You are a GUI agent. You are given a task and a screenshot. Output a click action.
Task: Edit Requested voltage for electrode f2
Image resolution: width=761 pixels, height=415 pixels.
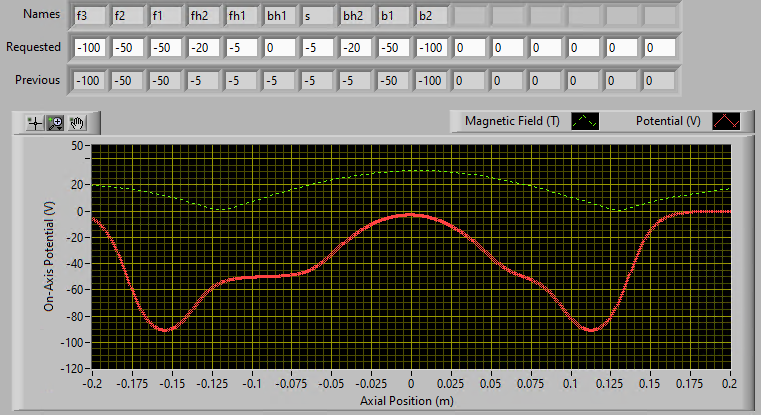(x=128, y=48)
